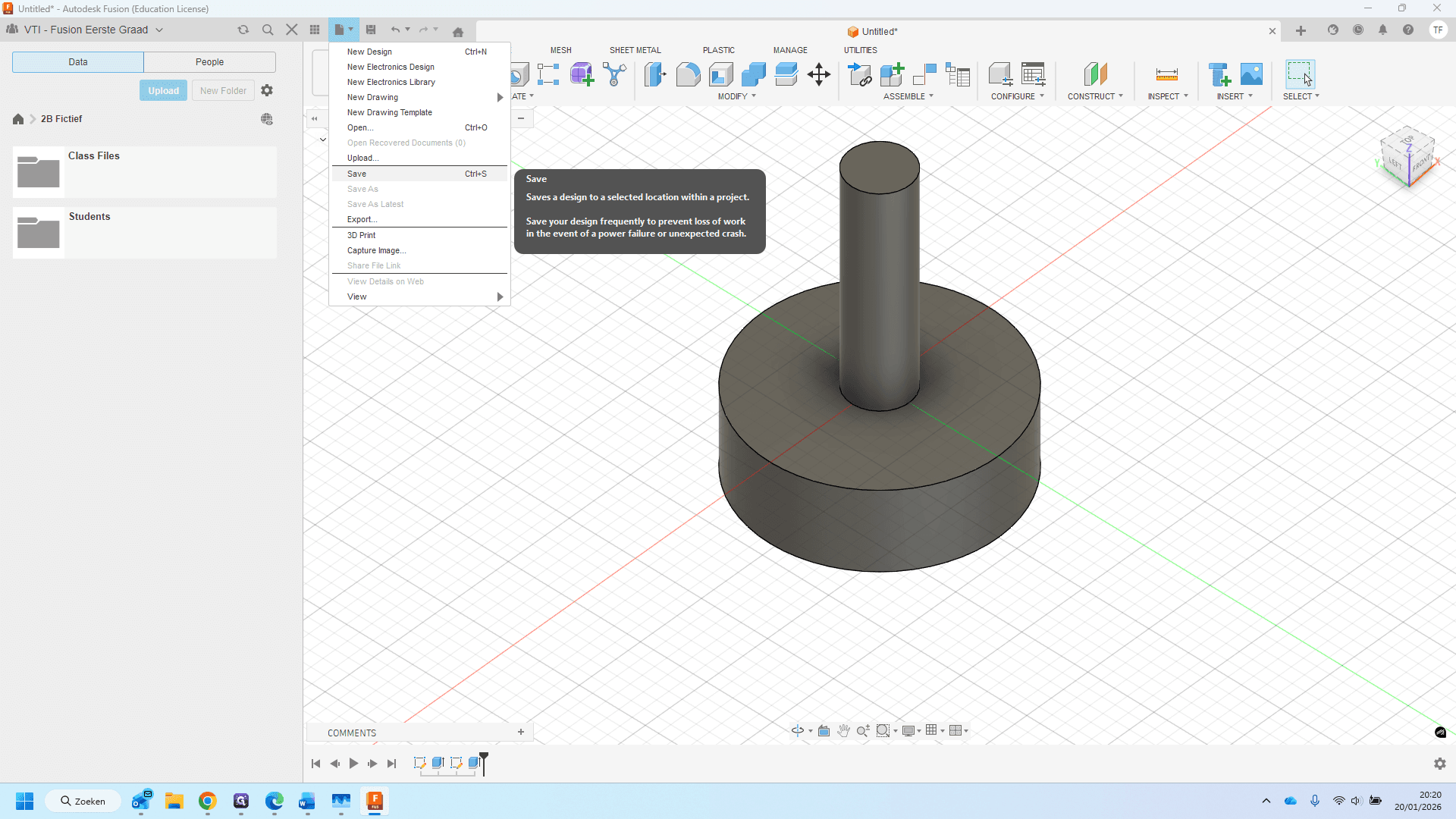The image size is (1456, 819).
Task: Click the Joint tool icon
Action: pyautogui.click(x=925, y=74)
